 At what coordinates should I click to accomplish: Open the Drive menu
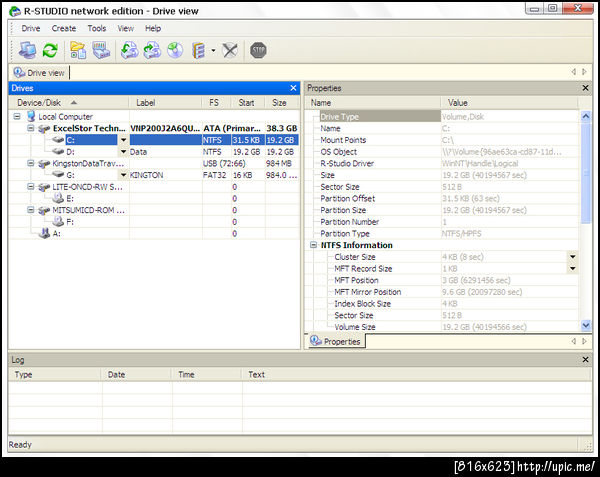[x=31, y=28]
